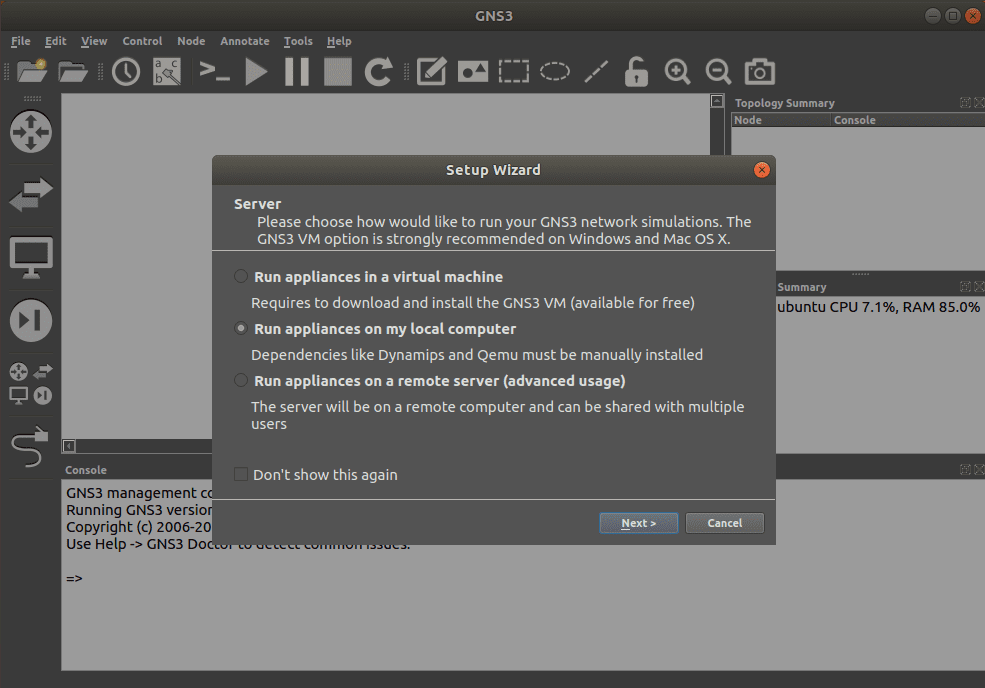Select the draw rectangle tool
Screen dimensions: 985x688
click(x=514, y=72)
